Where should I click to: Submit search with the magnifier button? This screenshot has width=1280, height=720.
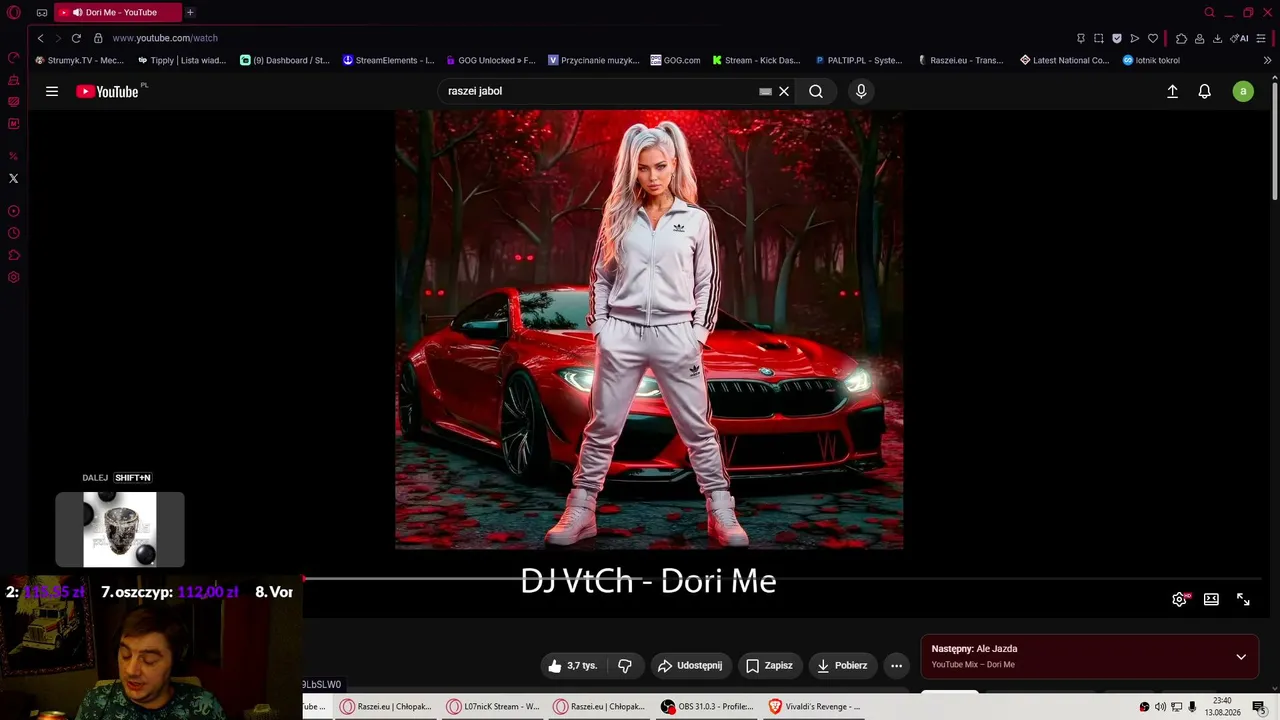(816, 91)
